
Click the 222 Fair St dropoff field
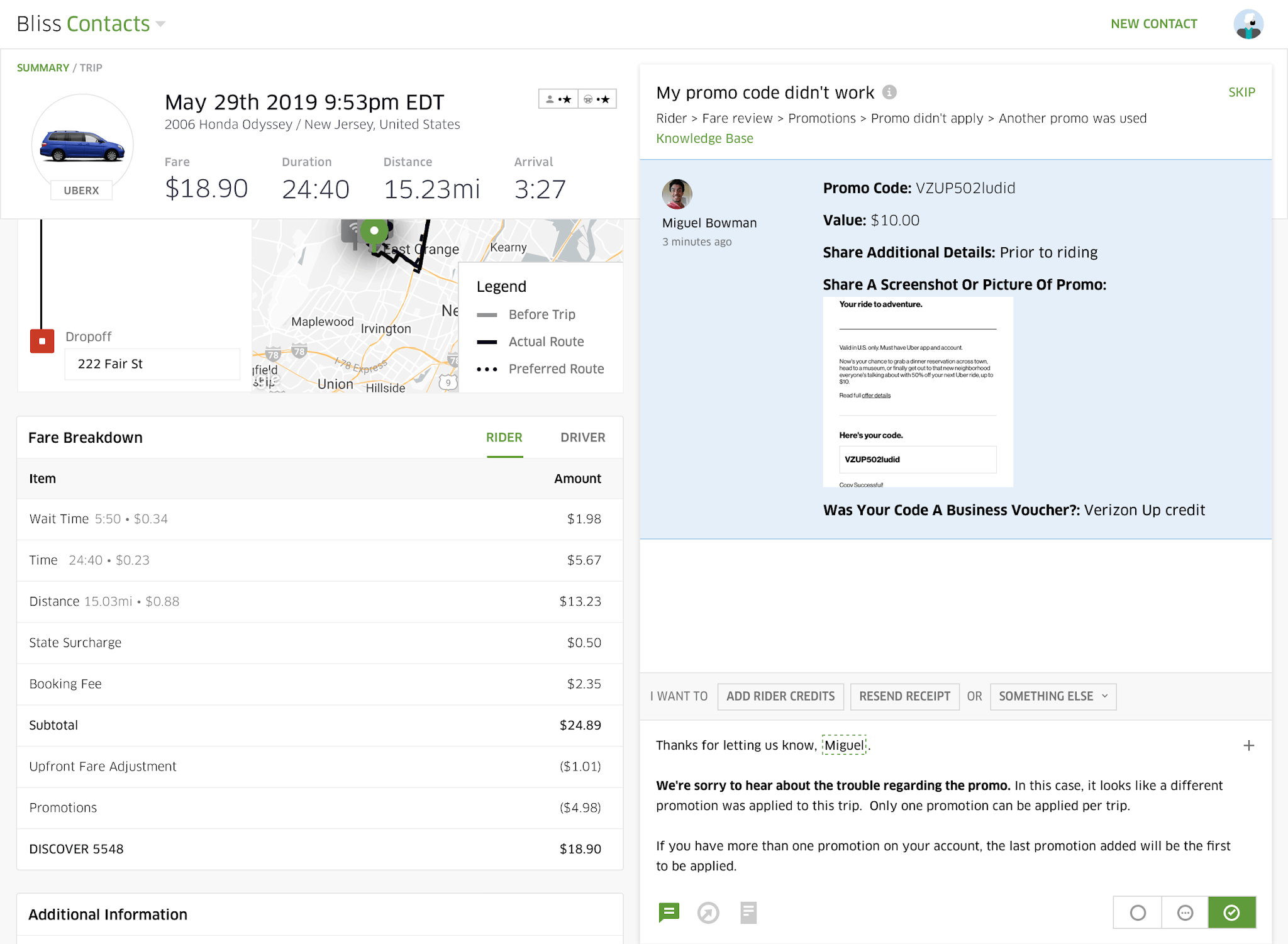[x=152, y=364]
